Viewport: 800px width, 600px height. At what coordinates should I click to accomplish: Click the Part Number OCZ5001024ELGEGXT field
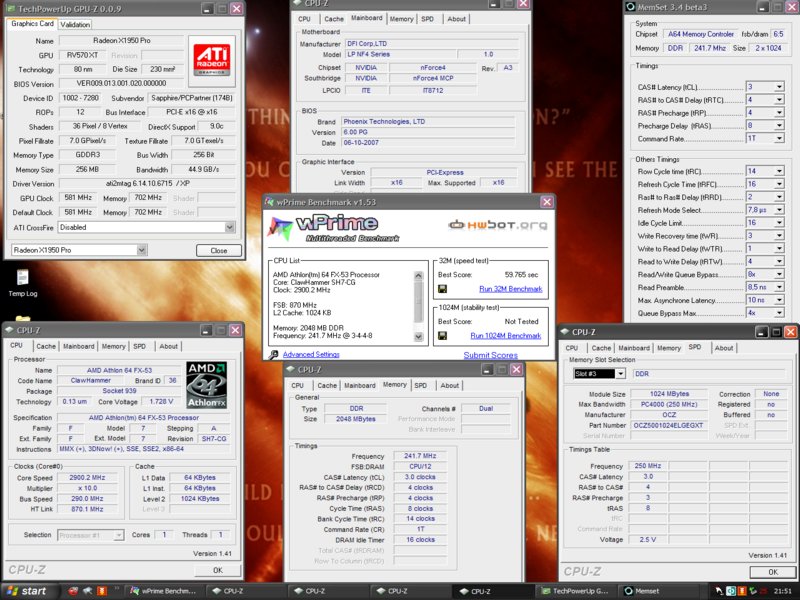[668, 426]
